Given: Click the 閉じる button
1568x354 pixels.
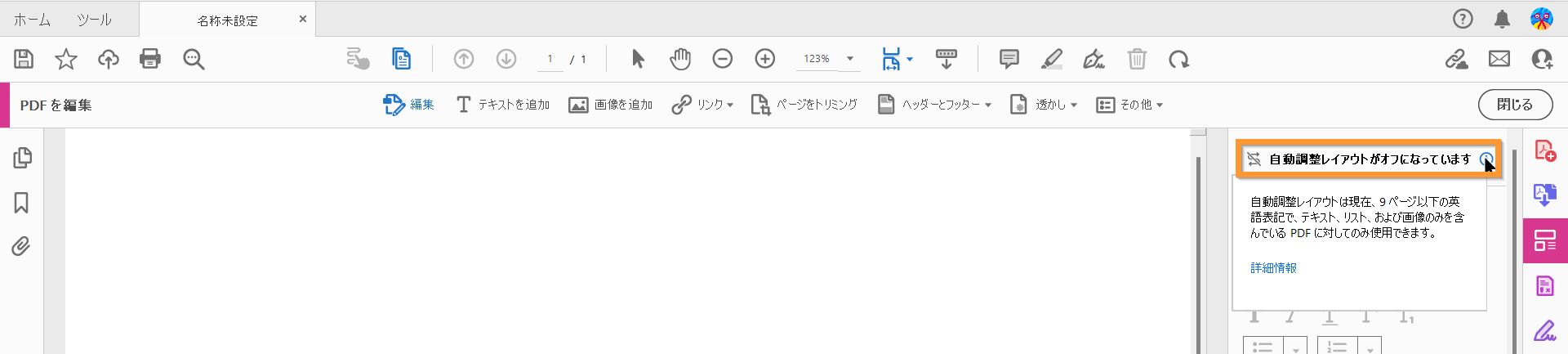Looking at the screenshot, I should [x=1515, y=105].
